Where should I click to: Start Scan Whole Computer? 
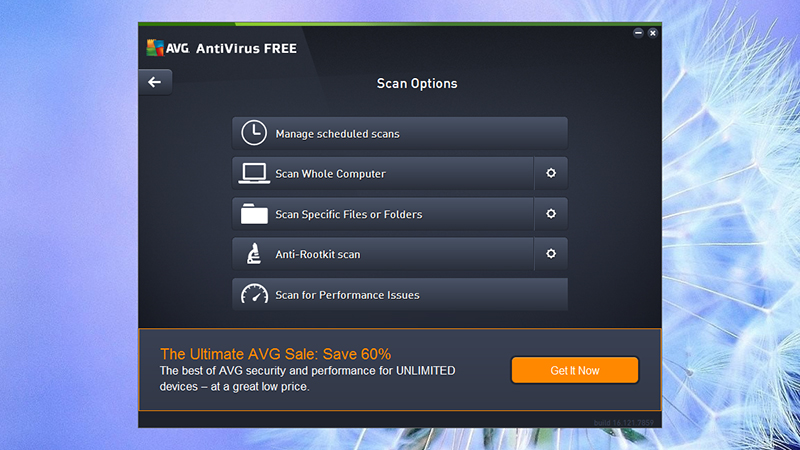click(x=383, y=173)
